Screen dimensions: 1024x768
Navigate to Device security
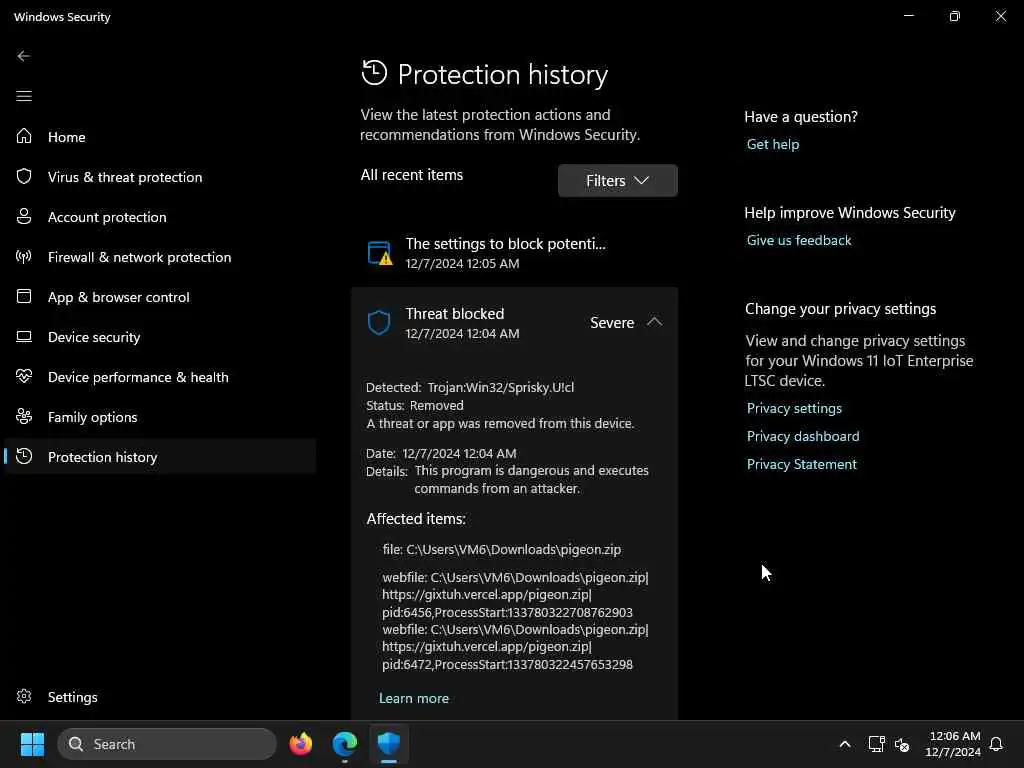point(94,337)
